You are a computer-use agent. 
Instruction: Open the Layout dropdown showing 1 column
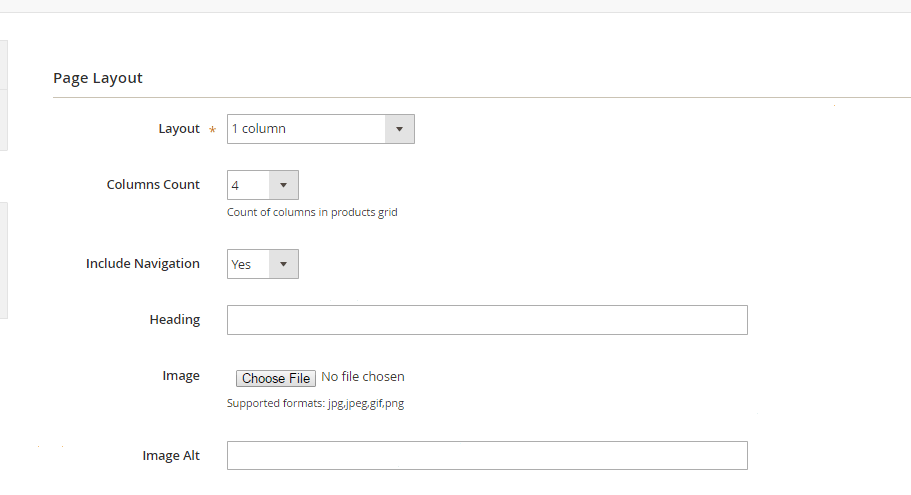(306, 129)
